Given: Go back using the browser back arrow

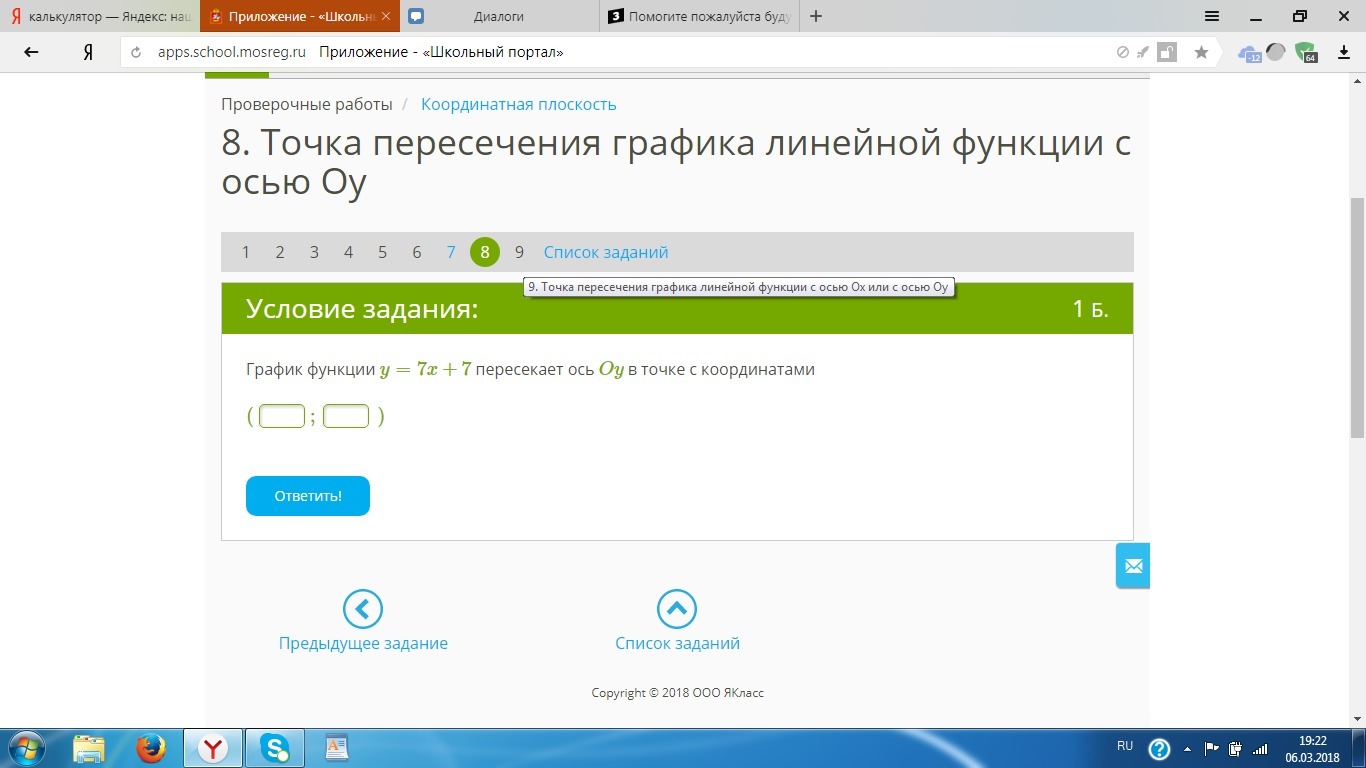Looking at the screenshot, I should [x=31, y=52].
